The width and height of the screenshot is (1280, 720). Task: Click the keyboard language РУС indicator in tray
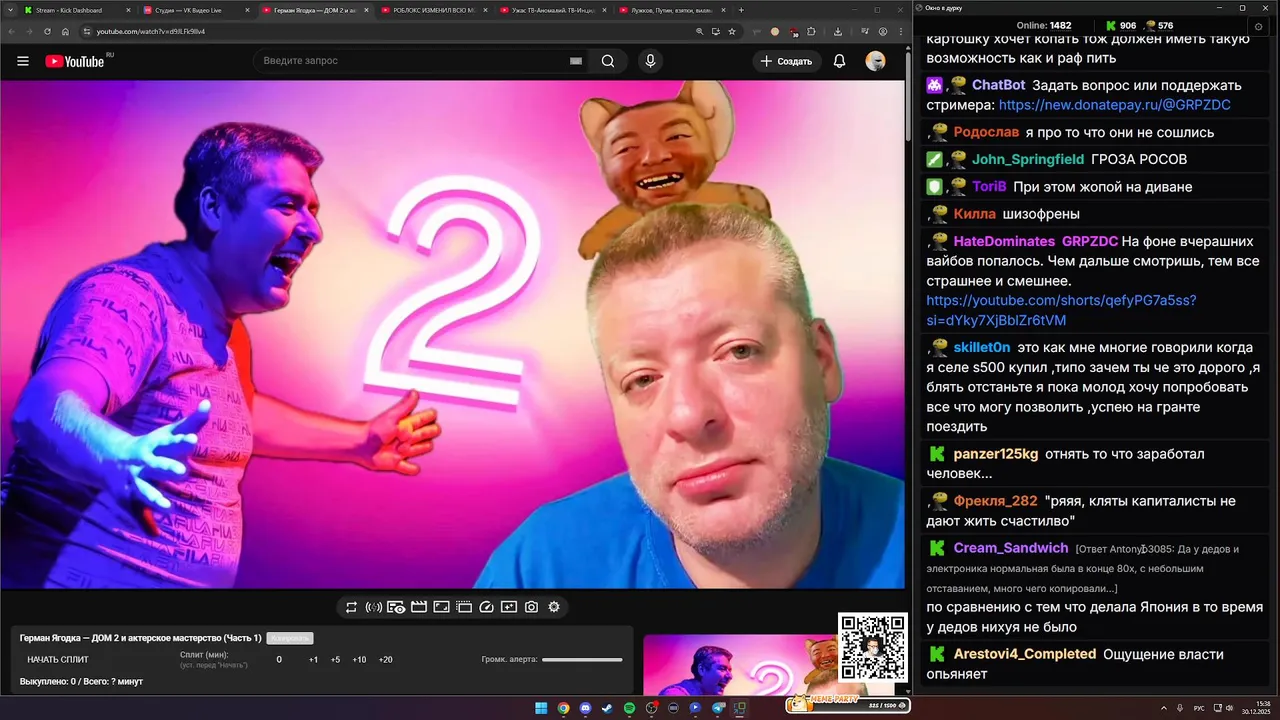[x=1199, y=708]
